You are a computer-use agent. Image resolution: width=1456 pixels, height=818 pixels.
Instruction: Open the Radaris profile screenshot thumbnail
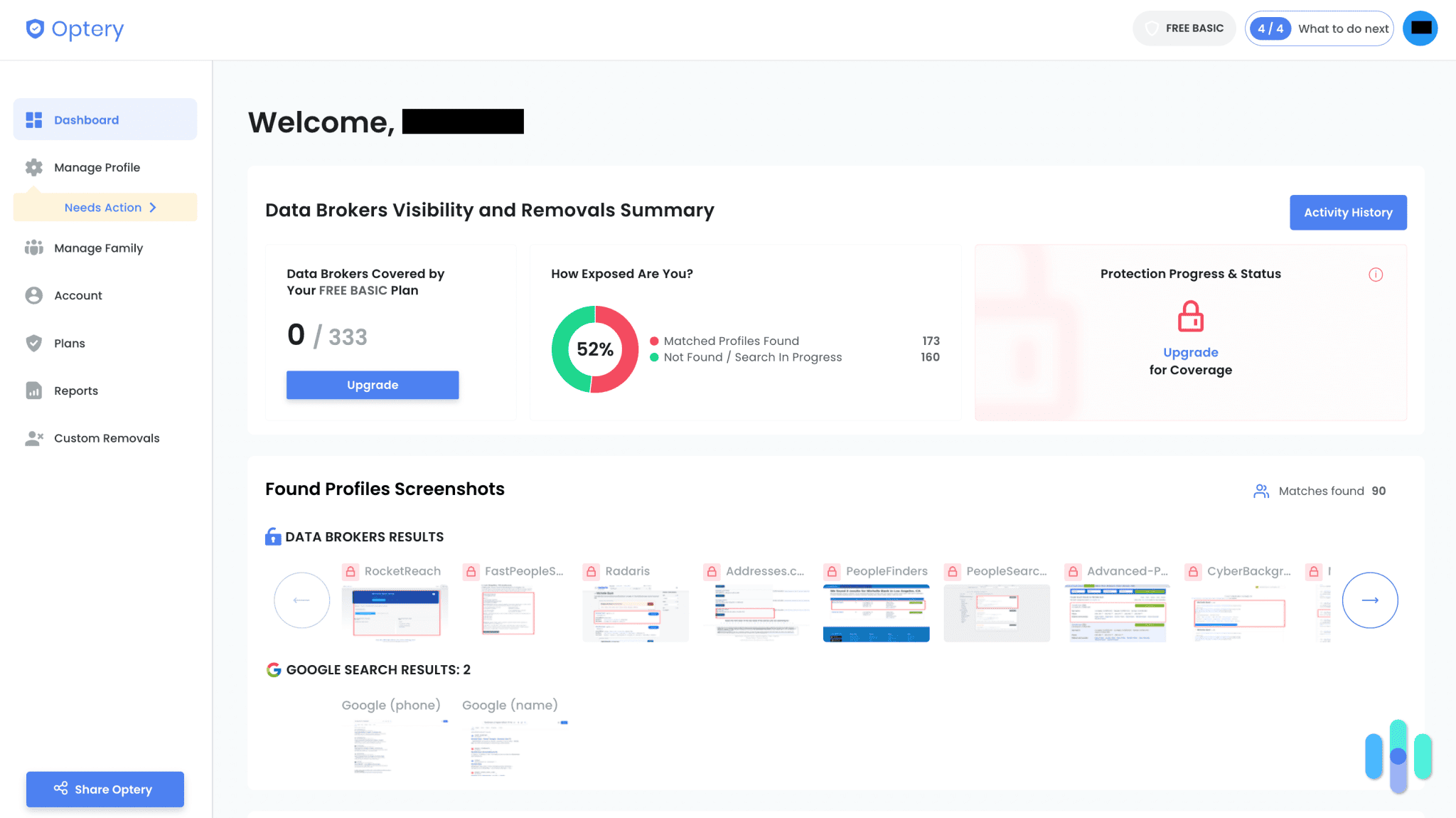coord(635,612)
